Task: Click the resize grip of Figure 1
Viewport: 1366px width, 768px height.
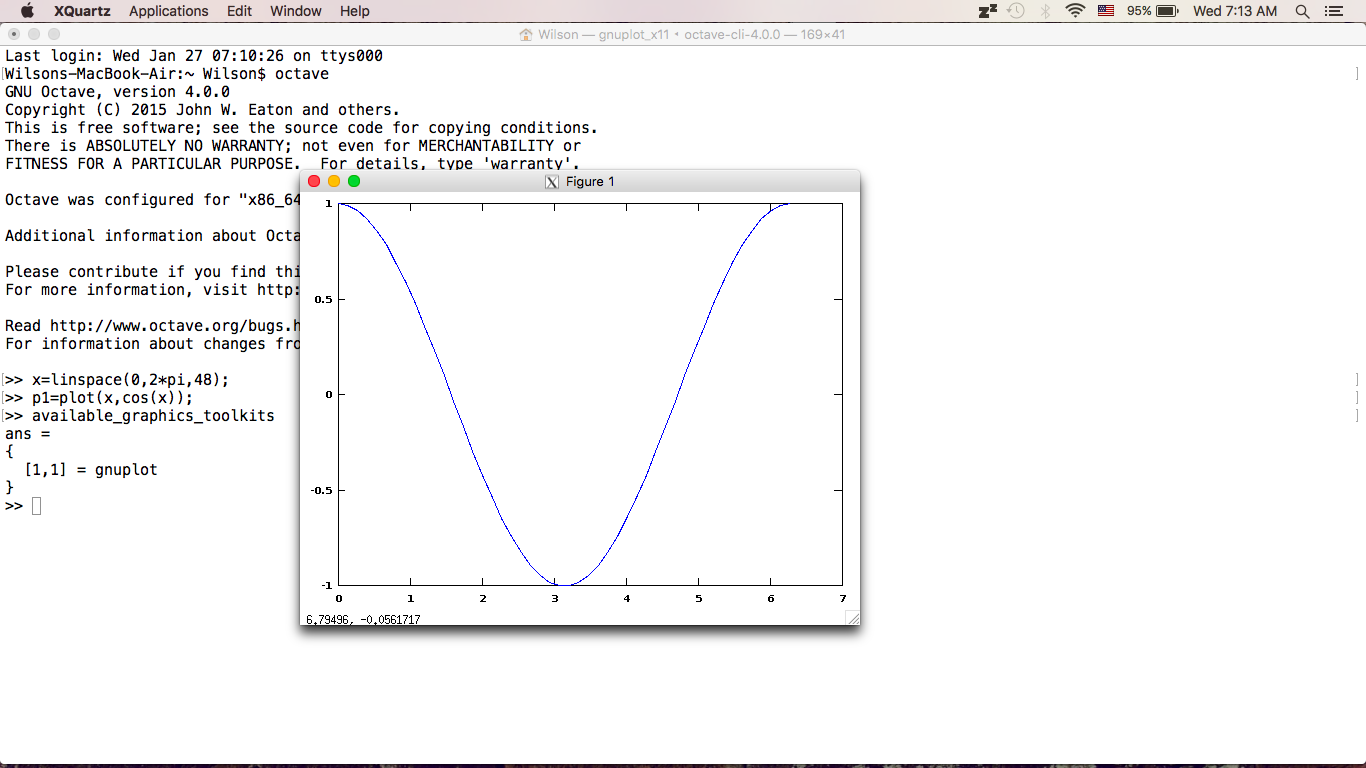Action: click(x=852, y=618)
